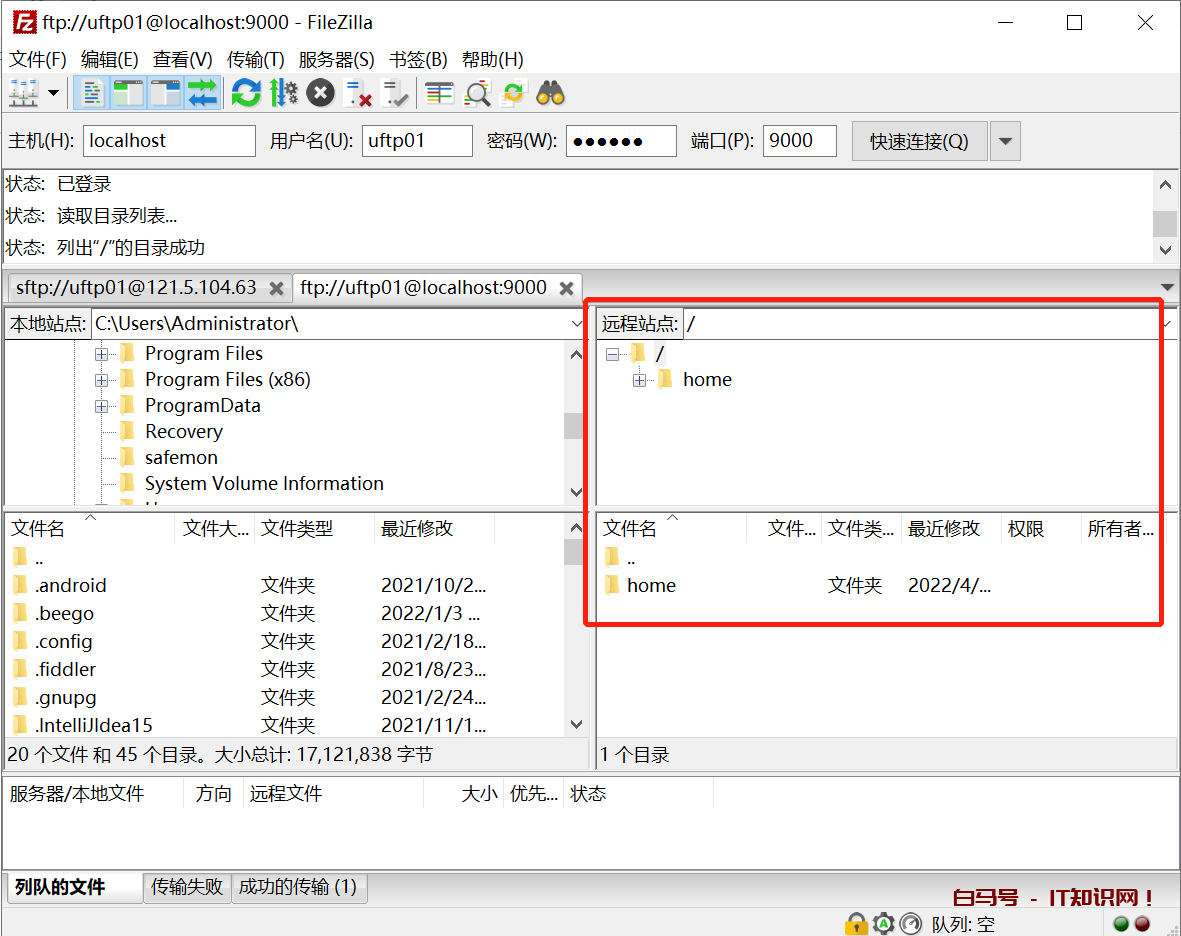Expand the remote home folder tree node
The image size is (1181, 936).
click(640, 380)
